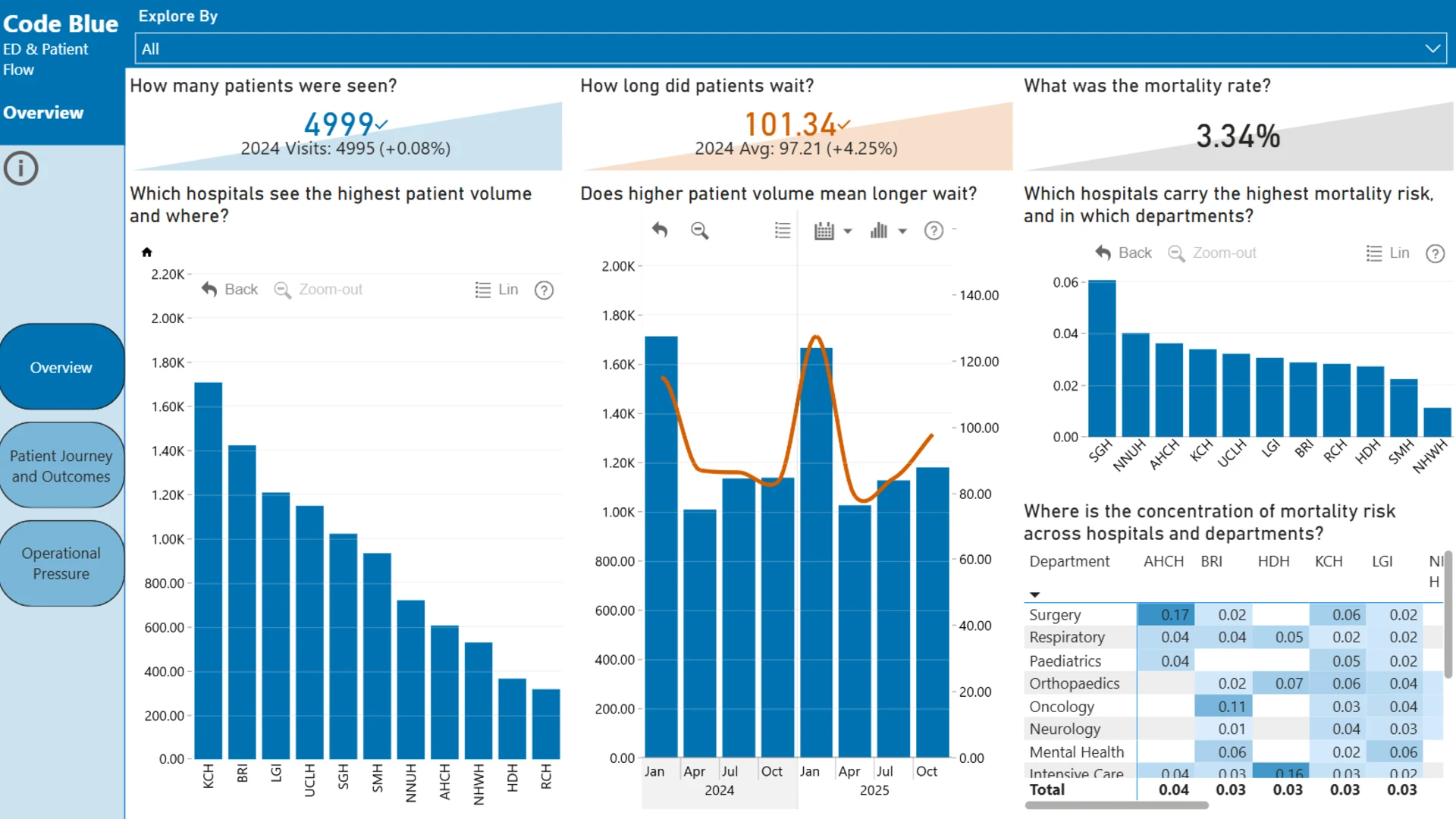Click the 3.34% mortality rate KPI

tap(1238, 136)
